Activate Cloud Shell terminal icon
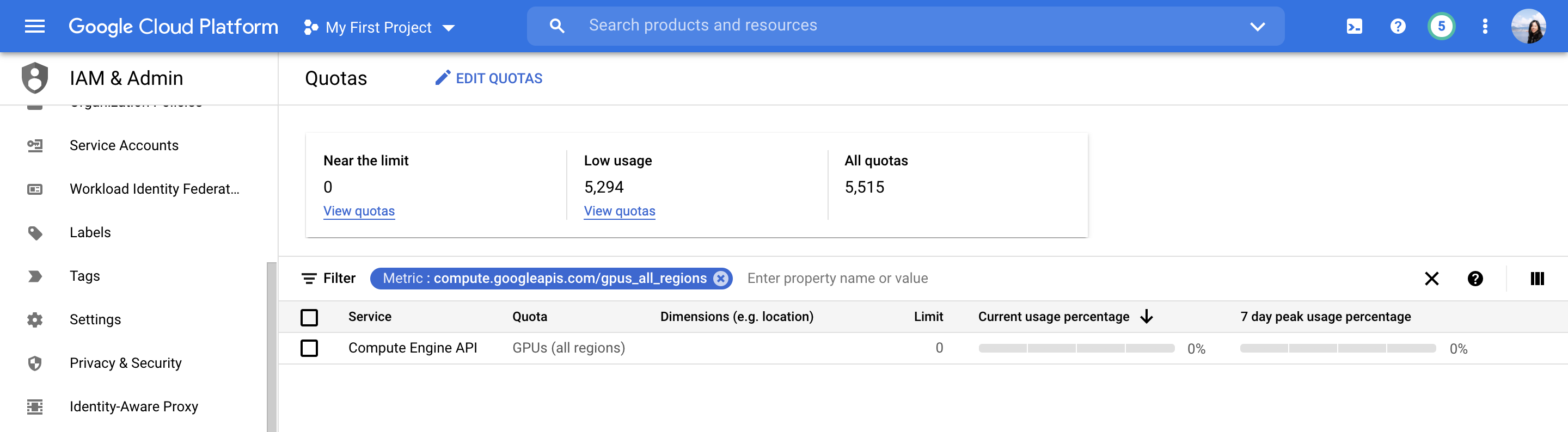1568x432 pixels. click(x=1353, y=26)
